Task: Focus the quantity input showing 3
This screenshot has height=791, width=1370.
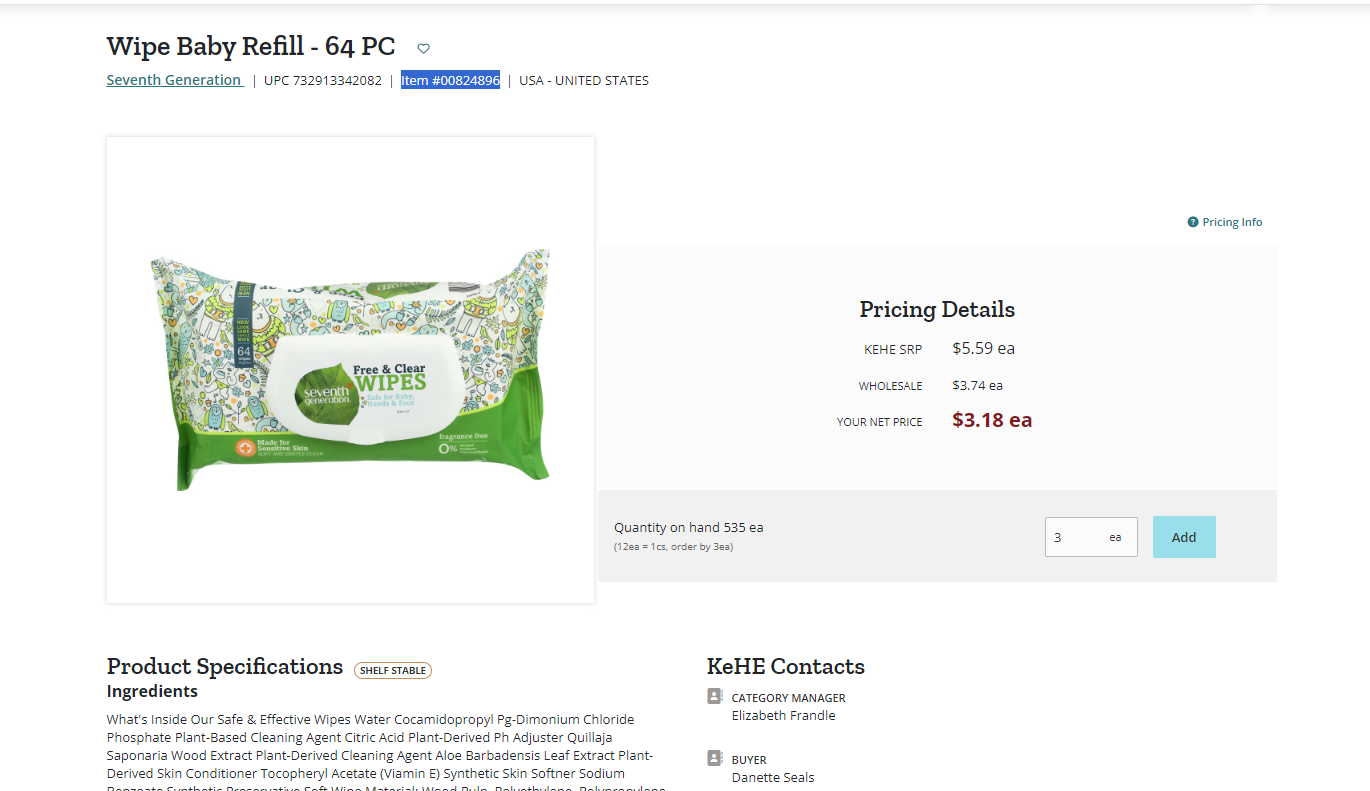Action: [1091, 537]
